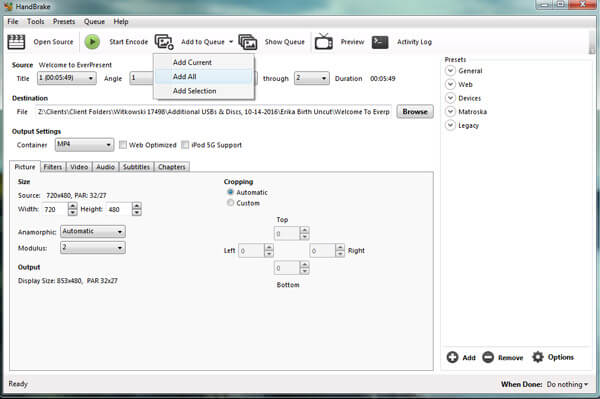The width and height of the screenshot is (600, 399).
Task: Enable the iPod 5G Support checkbox
Action: coord(185,145)
